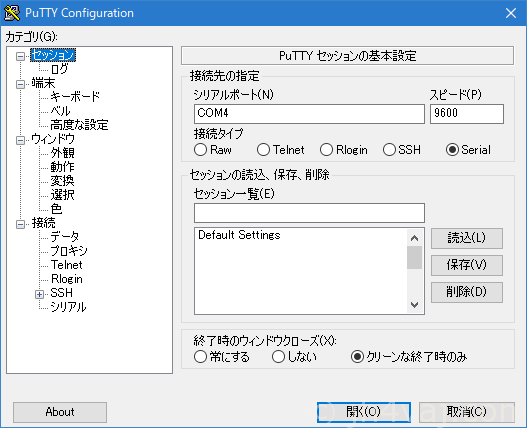The height and width of the screenshot is (428, 527).
Task: Click session list scroll down arrow
Action: click(414, 305)
